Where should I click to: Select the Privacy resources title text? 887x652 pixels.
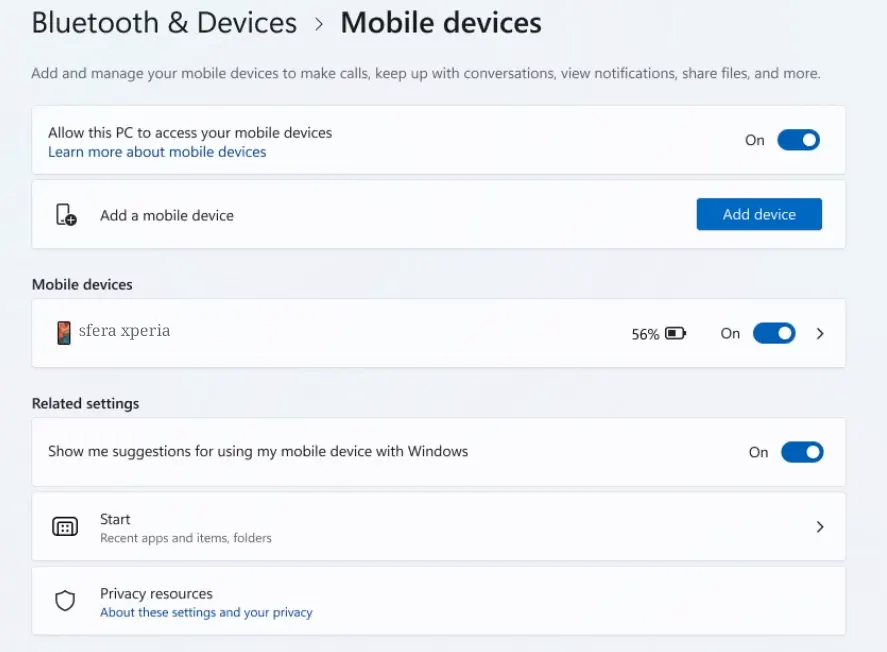click(x=156, y=593)
